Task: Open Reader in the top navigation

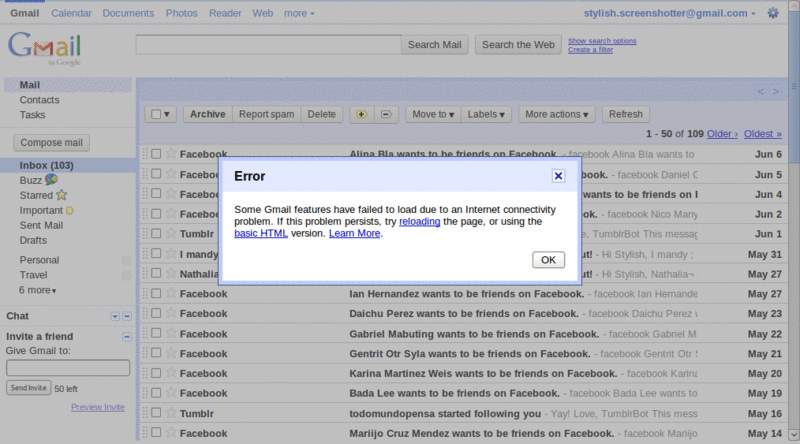Action: point(225,13)
